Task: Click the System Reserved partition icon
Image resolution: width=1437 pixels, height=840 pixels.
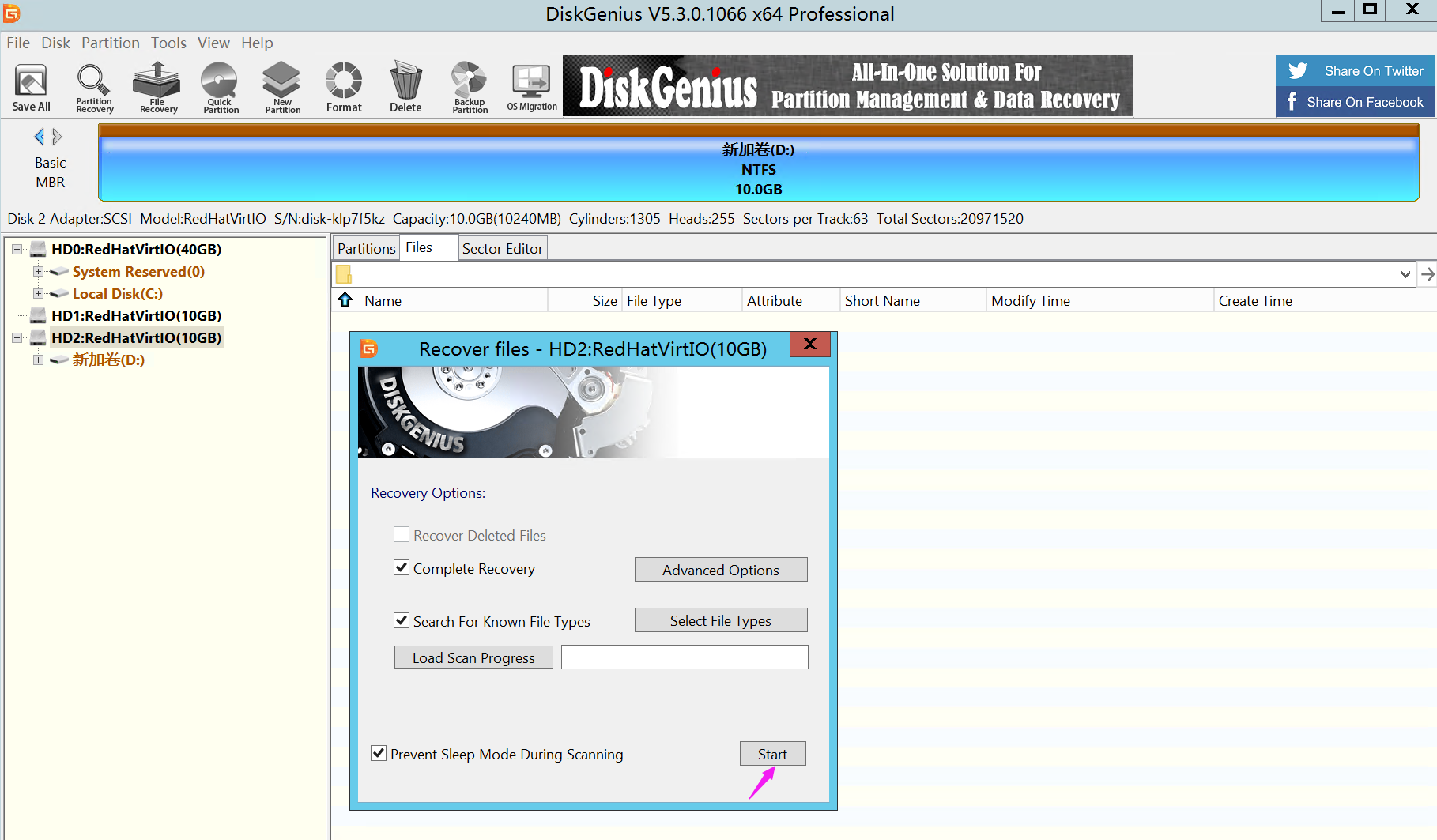Action: [x=59, y=272]
